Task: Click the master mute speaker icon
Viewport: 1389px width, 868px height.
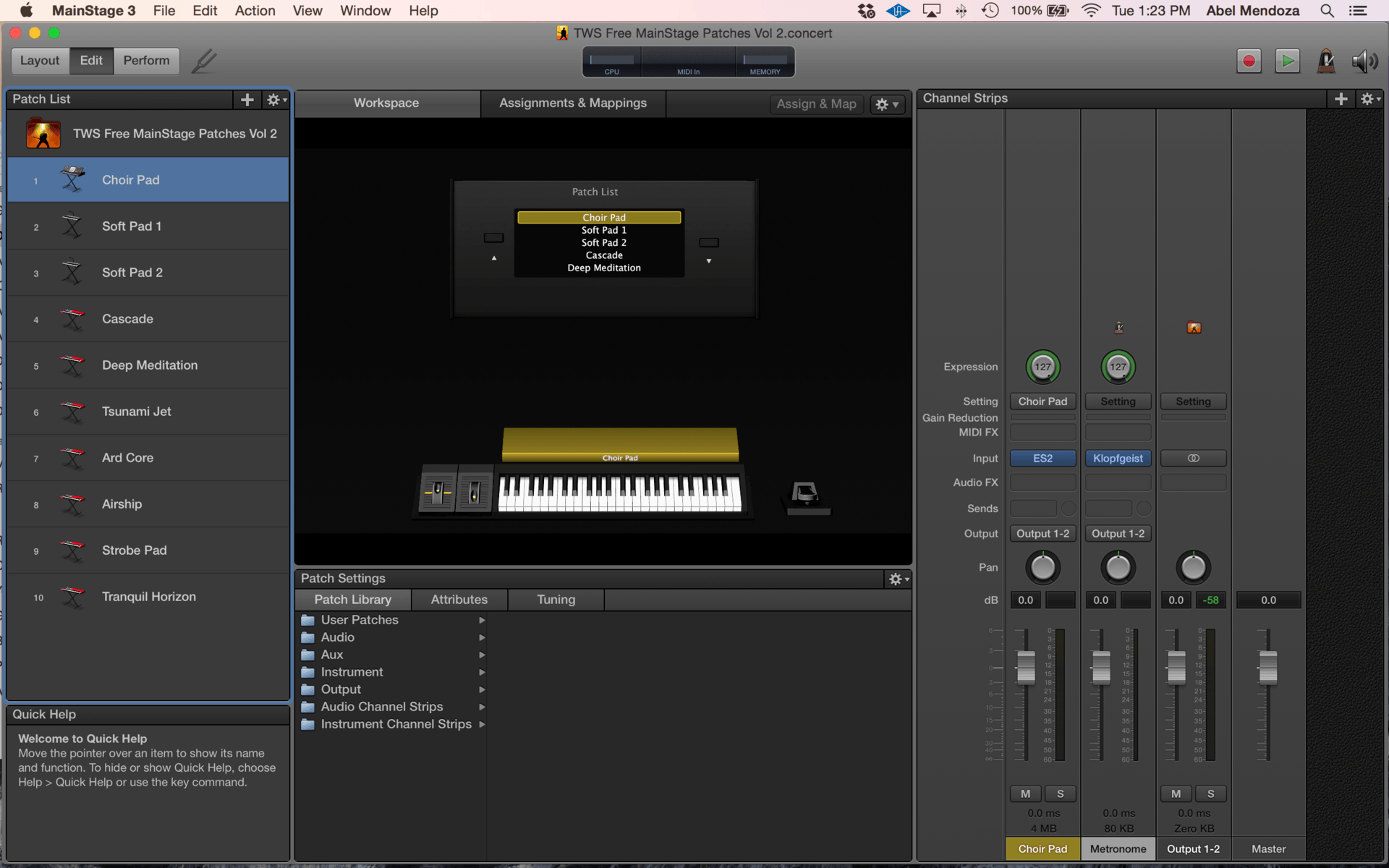Action: pos(1364,61)
